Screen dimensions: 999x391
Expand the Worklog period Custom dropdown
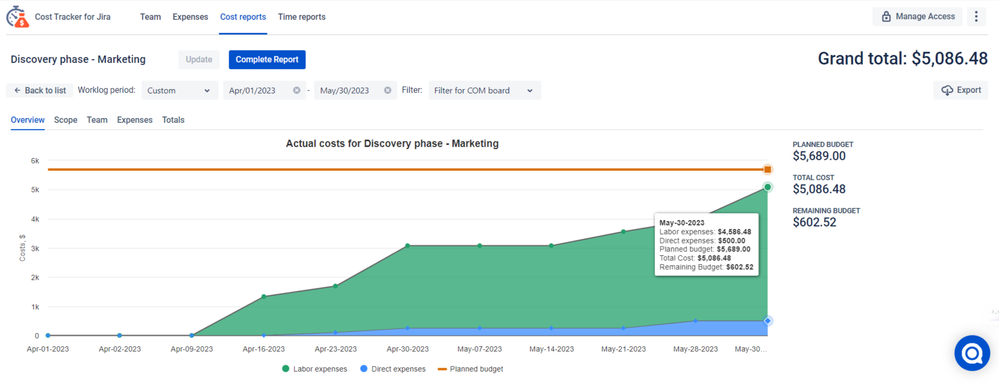pos(179,90)
